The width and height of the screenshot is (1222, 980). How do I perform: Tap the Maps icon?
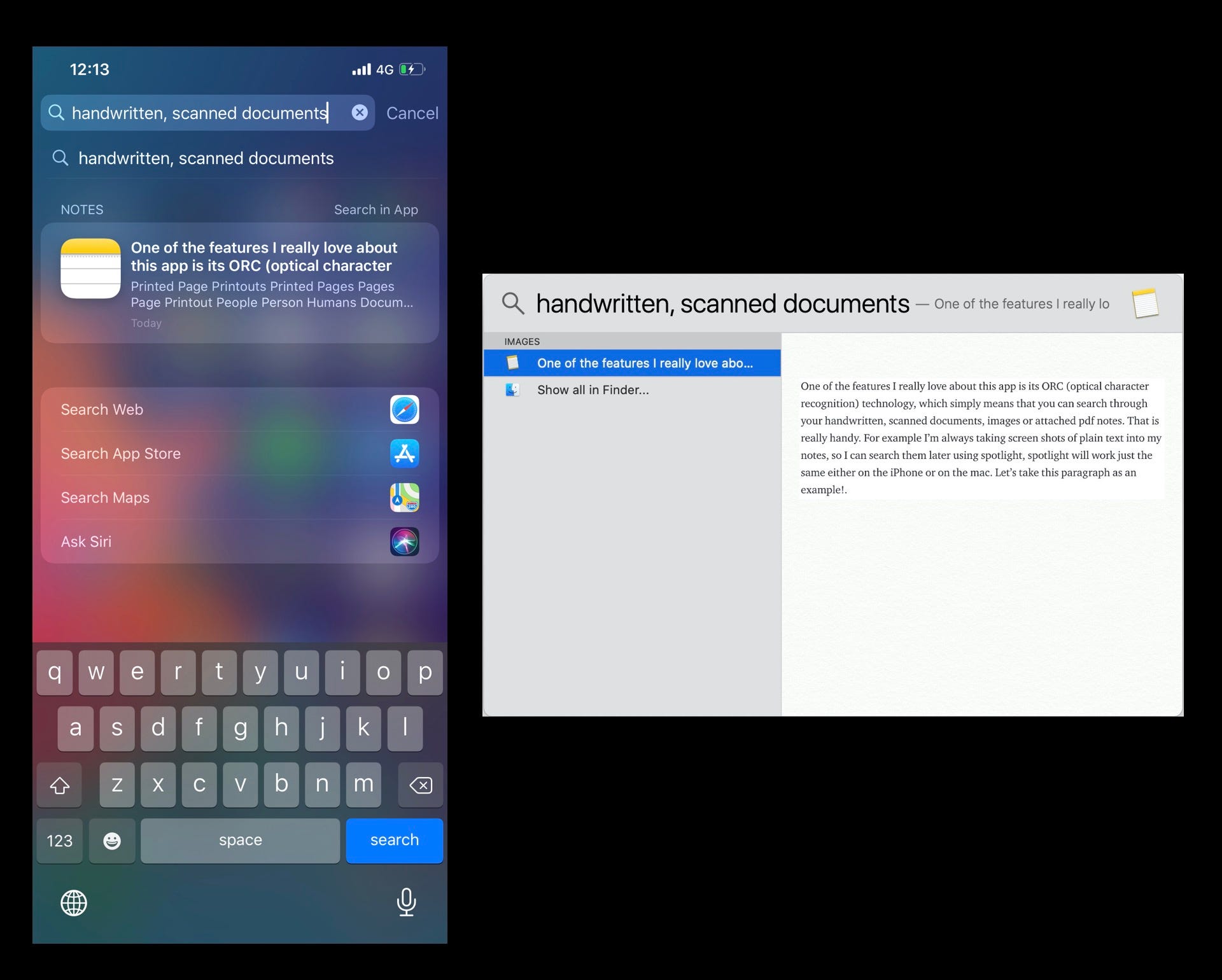(x=404, y=498)
